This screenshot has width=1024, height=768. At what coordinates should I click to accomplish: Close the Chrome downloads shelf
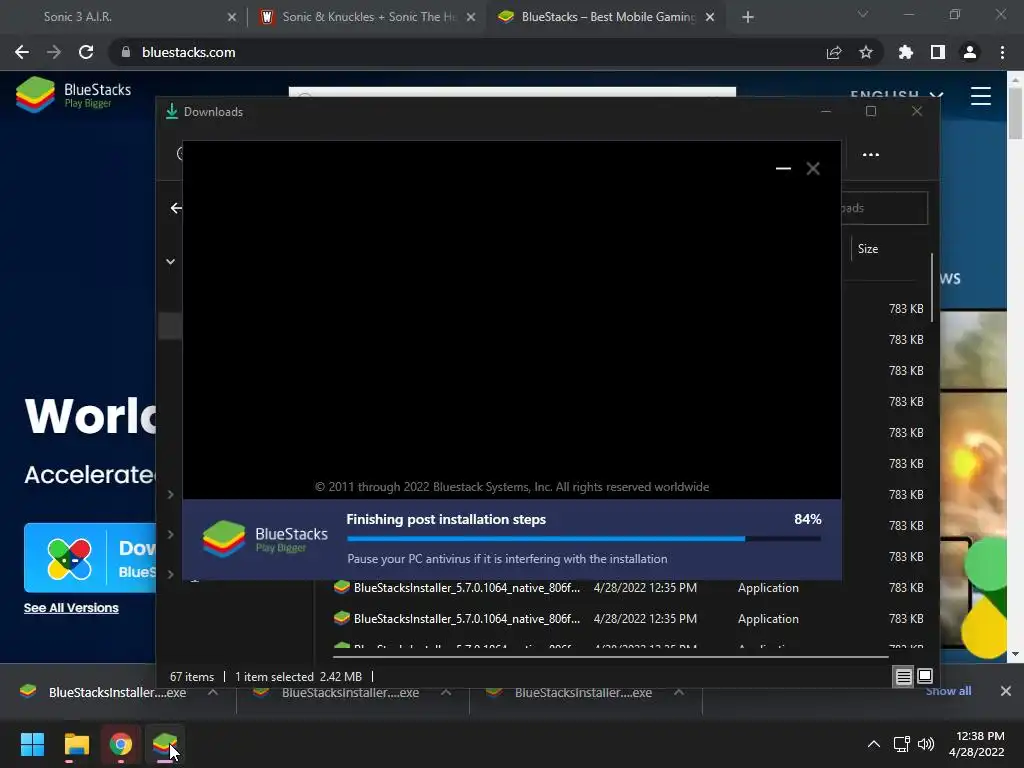click(1006, 691)
